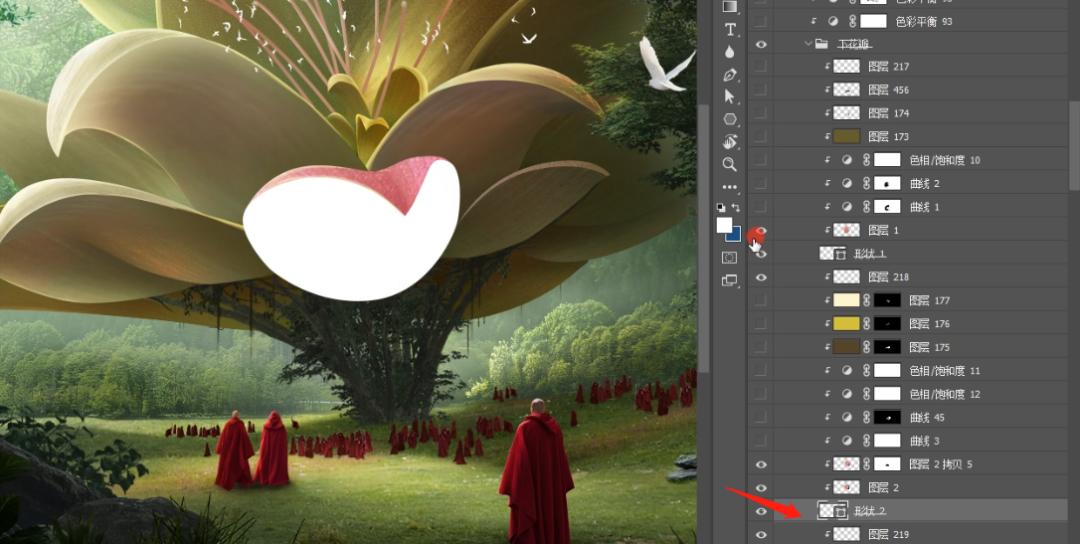Hide layer 图层 2 拷贝 5
The height and width of the screenshot is (544, 1080).
761,464
